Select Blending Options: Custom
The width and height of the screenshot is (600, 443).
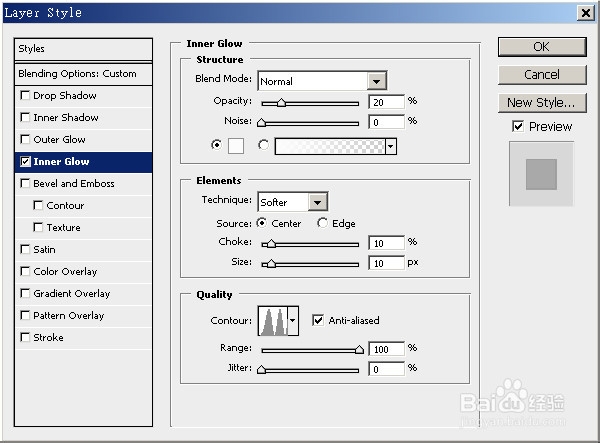coord(83,74)
